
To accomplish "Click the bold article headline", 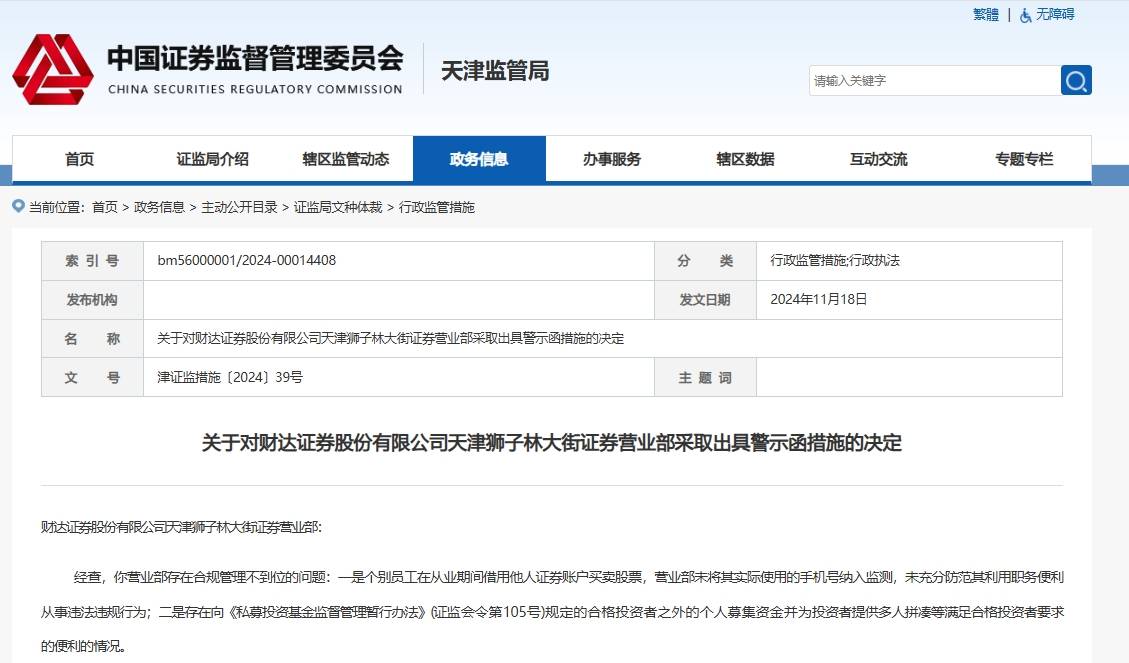I will (552, 443).
